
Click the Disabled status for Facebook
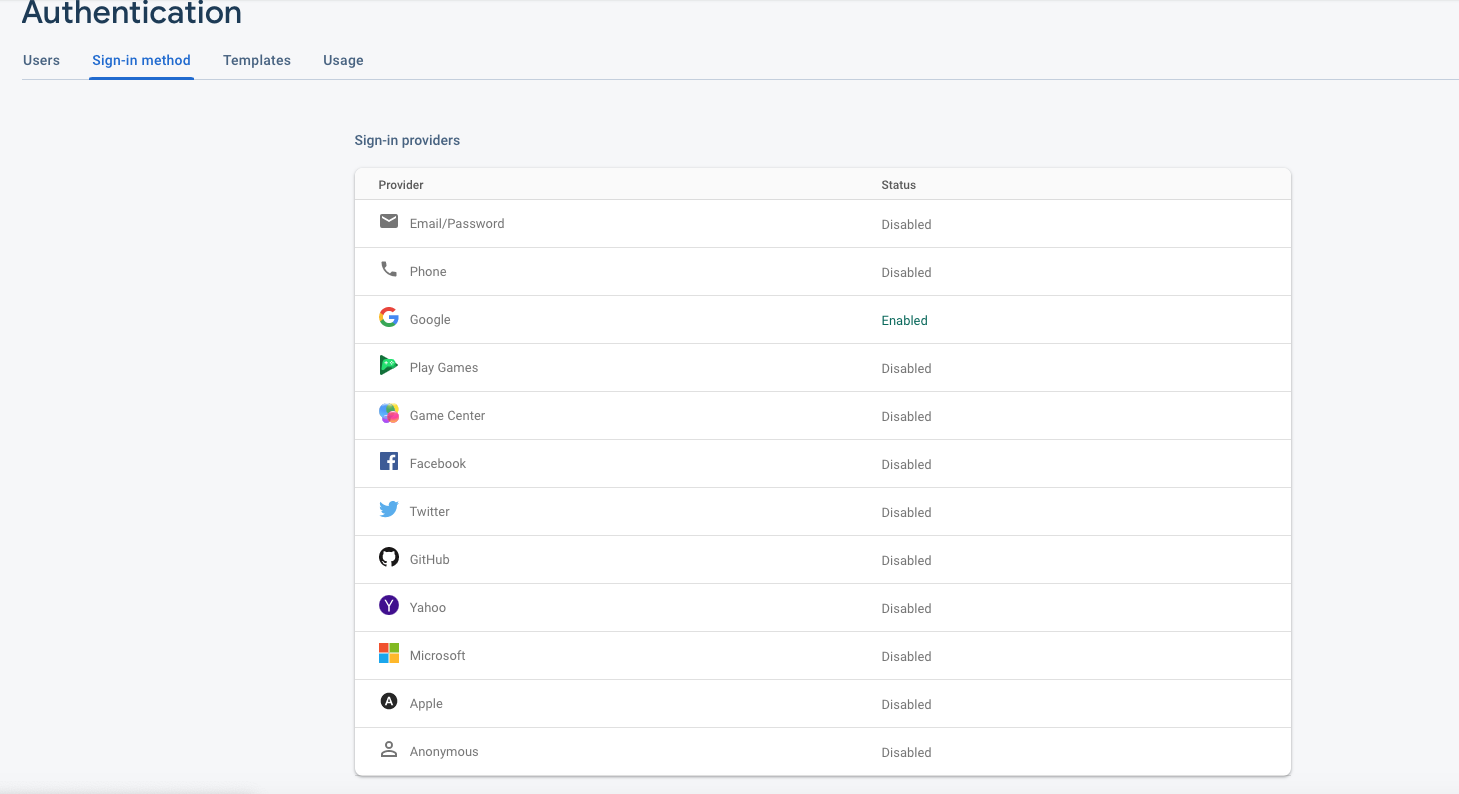[906, 465]
